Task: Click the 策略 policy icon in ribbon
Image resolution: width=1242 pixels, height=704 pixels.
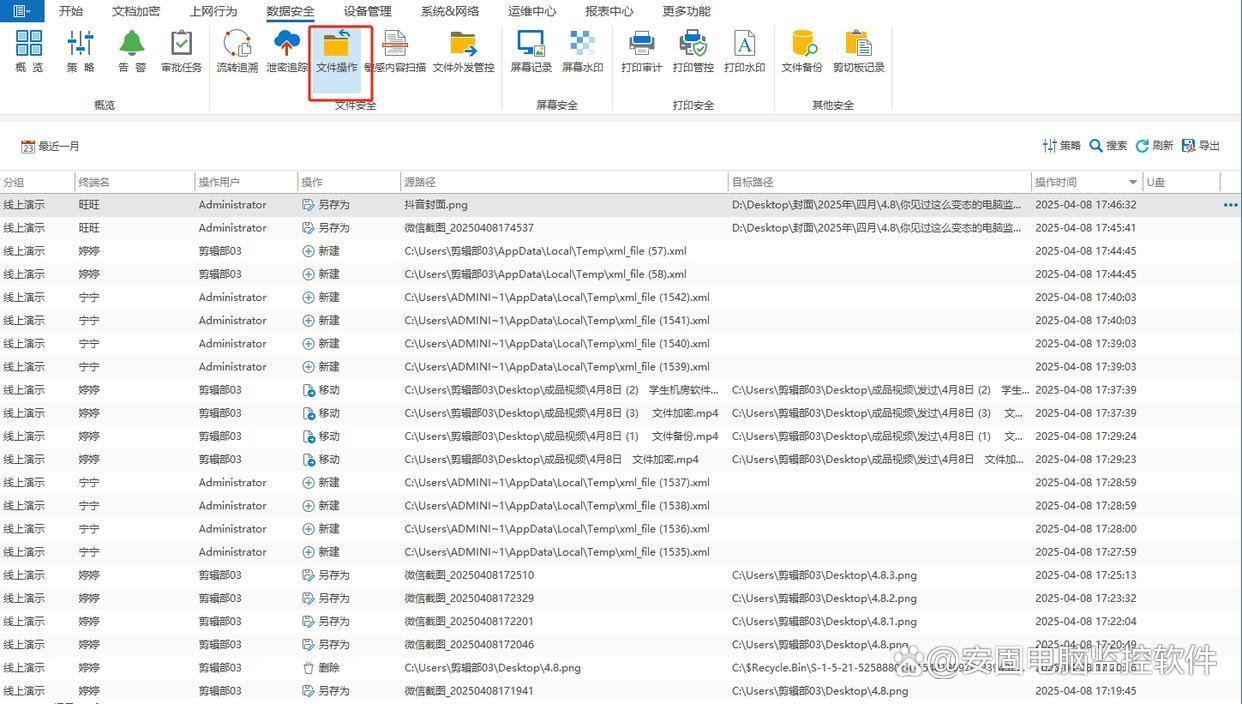Action: coord(81,50)
